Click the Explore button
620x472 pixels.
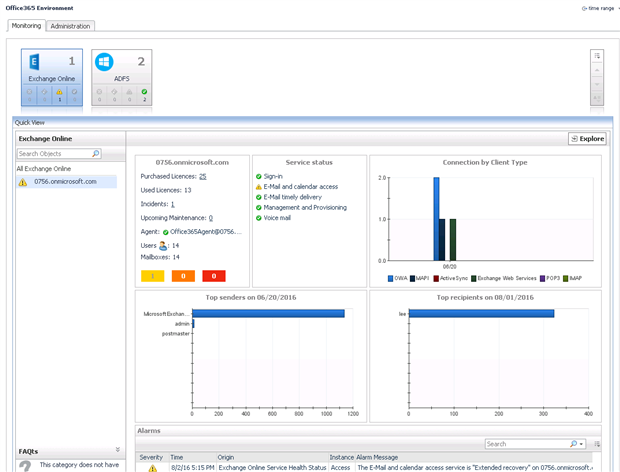587,139
